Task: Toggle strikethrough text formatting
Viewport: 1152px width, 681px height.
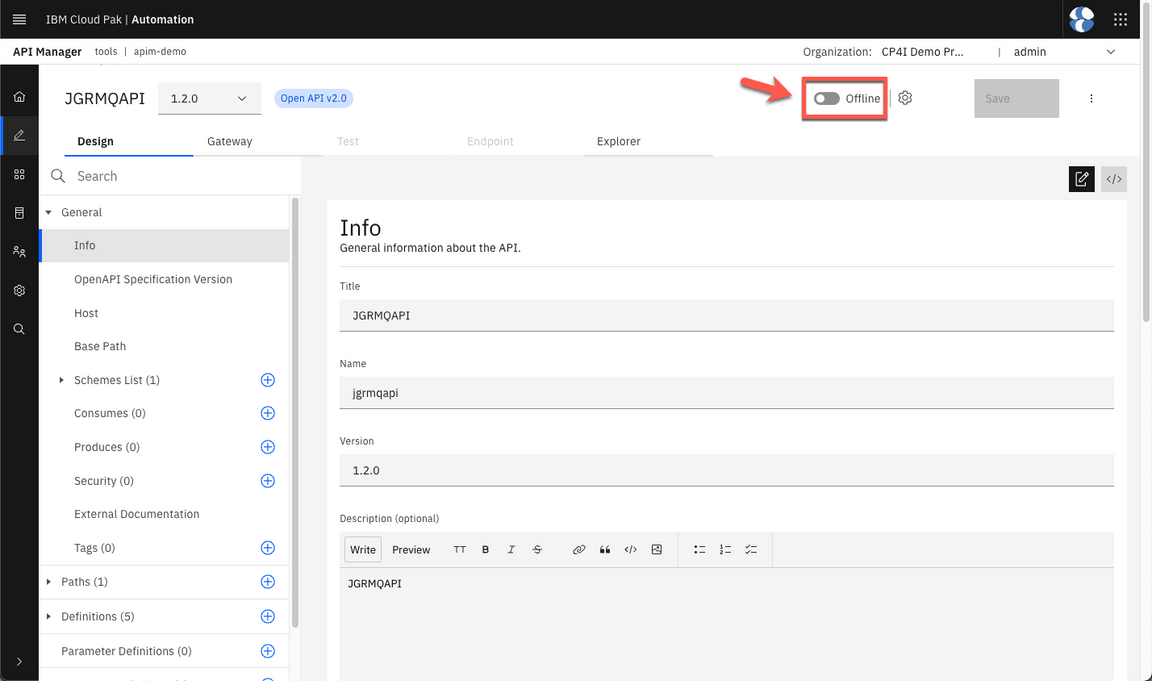Action: click(537, 550)
